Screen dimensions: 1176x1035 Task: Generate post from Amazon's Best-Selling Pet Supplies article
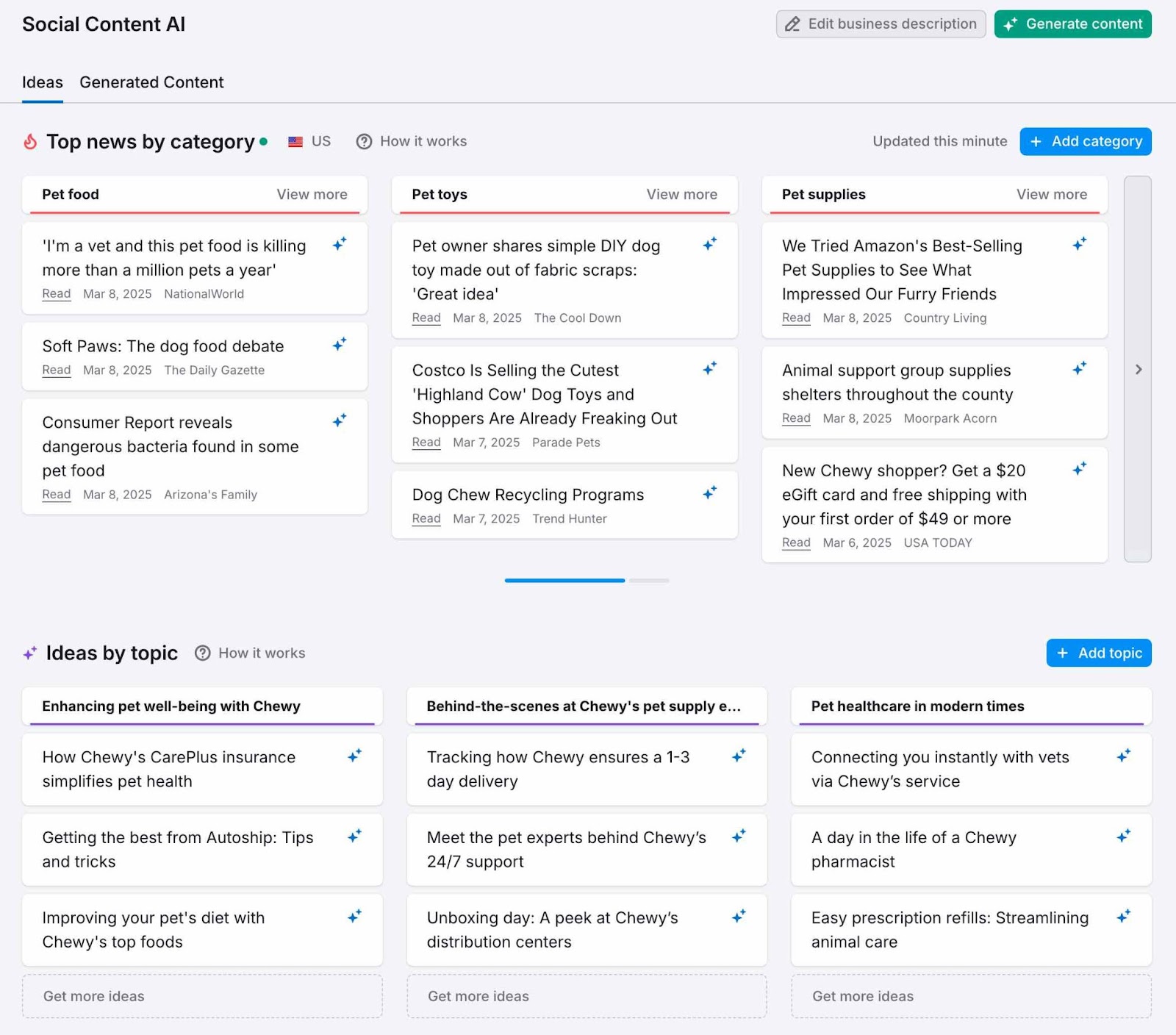(x=1080, y=243)
